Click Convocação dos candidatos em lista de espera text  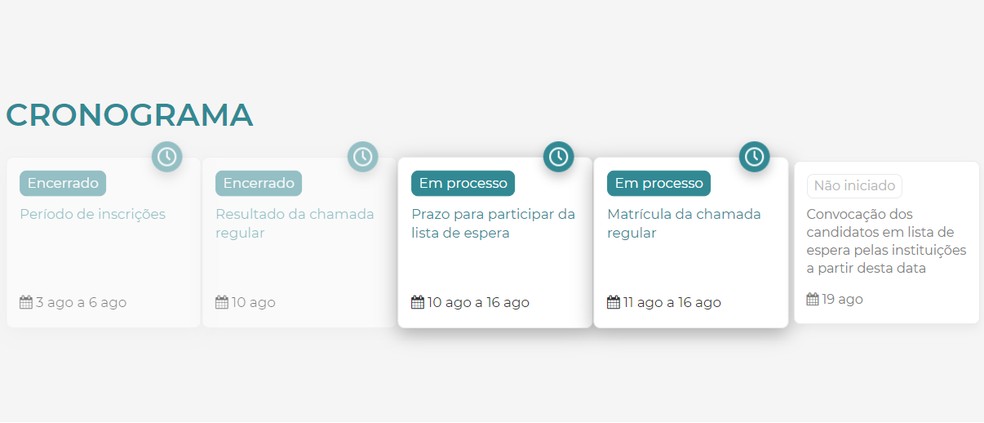887,241
